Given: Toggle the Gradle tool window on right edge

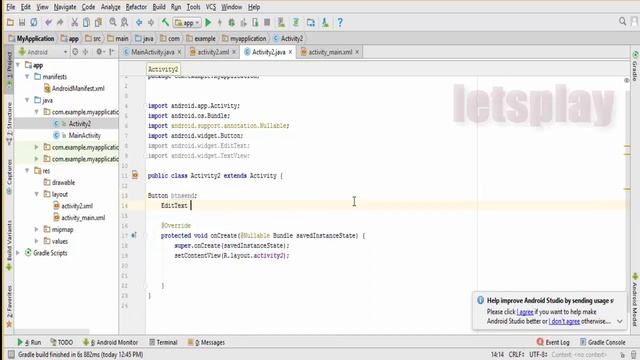Looking at the screenshot, I should tap(635, 65).
